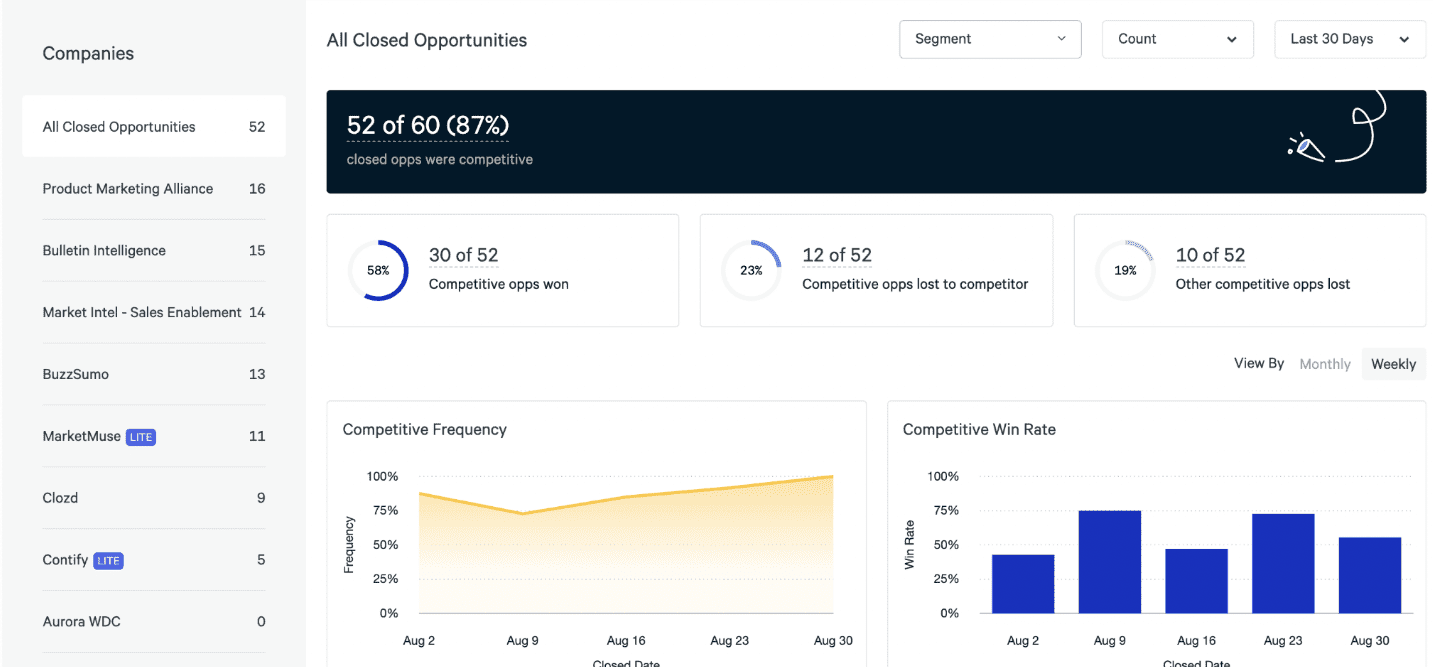Select Market Intel - Sales Enablement

[154, 312]
